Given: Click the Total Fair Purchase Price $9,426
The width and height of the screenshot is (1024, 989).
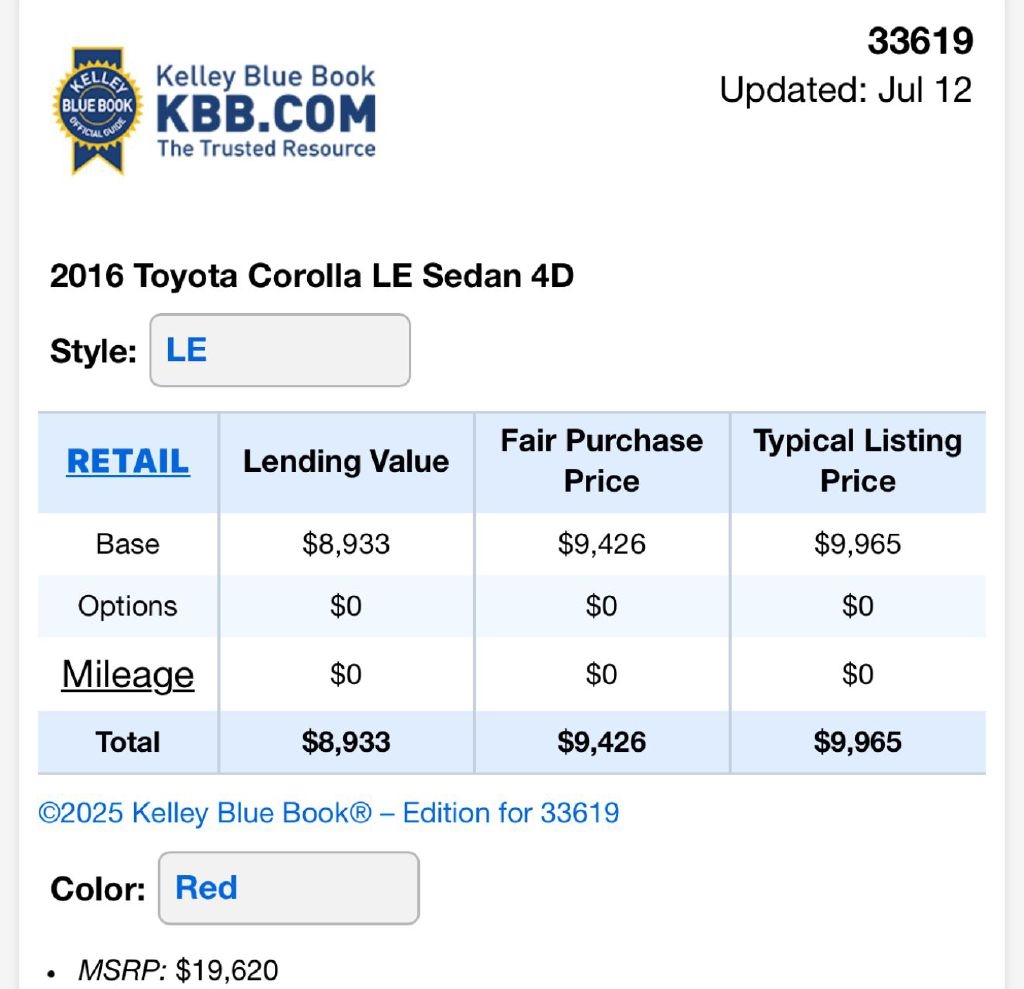Looking at the screenshot, I should tap(602, 742).
